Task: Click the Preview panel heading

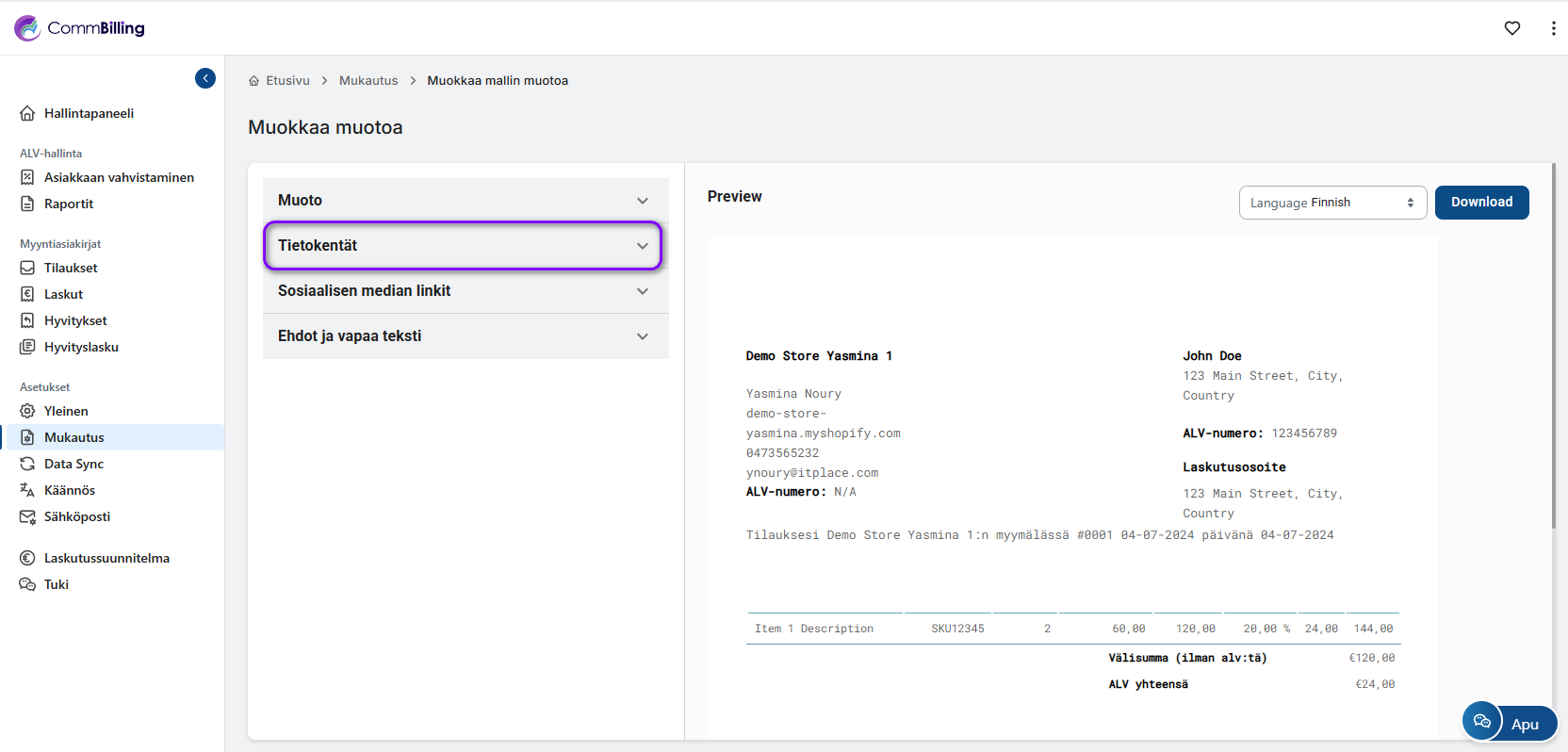Action: tap(735, 196)
